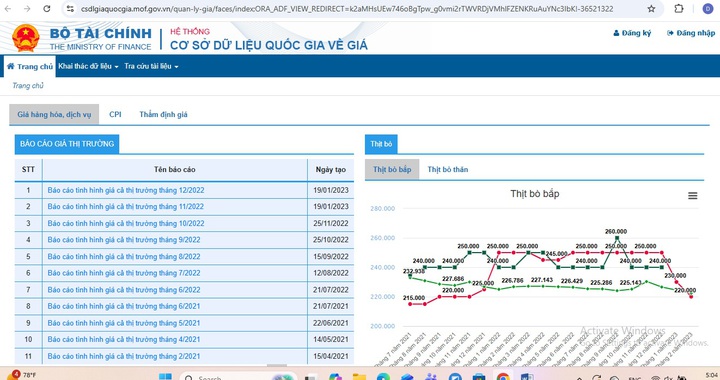Open the Đăng ký registration link
Screen dimensions: 720x380
[632, 33]
